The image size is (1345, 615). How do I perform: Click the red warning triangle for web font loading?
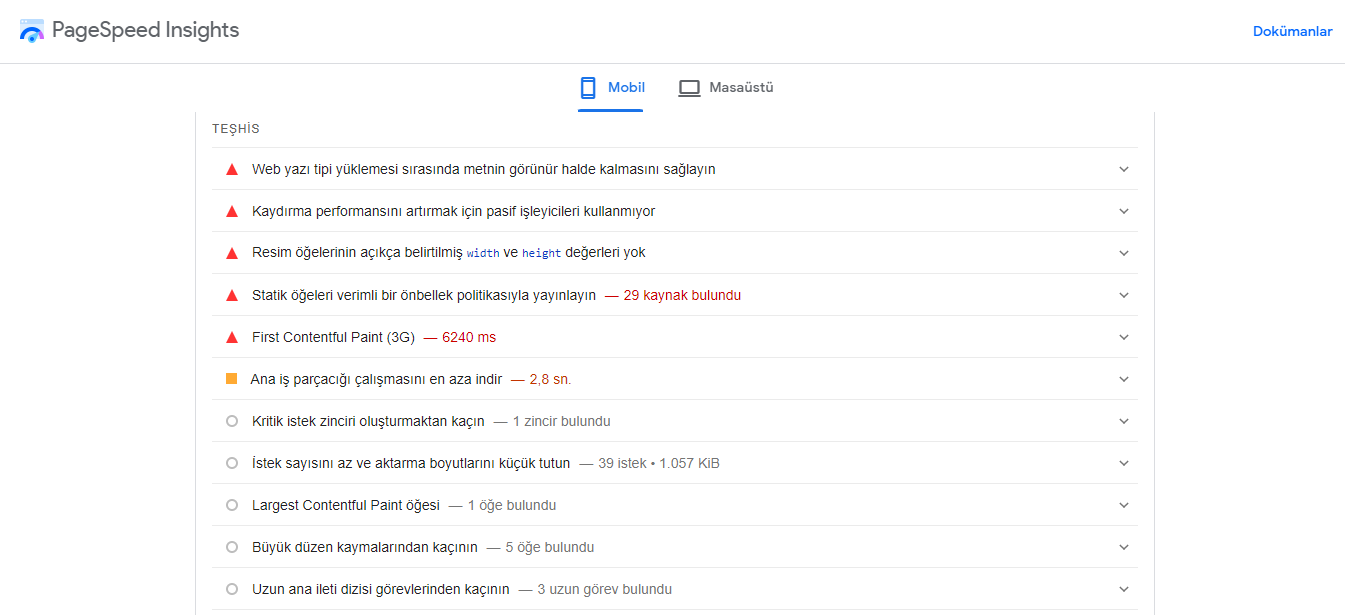[231, 169]
